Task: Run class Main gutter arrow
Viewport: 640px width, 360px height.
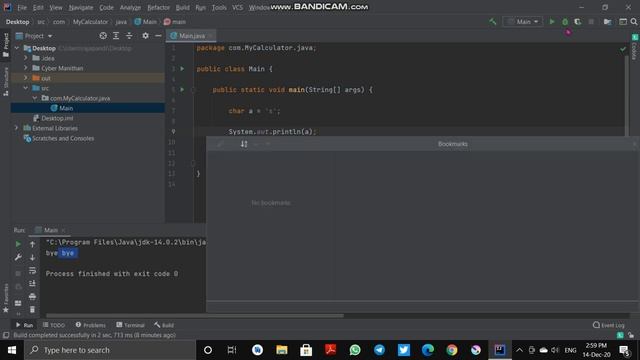Action: pos(182,69)
